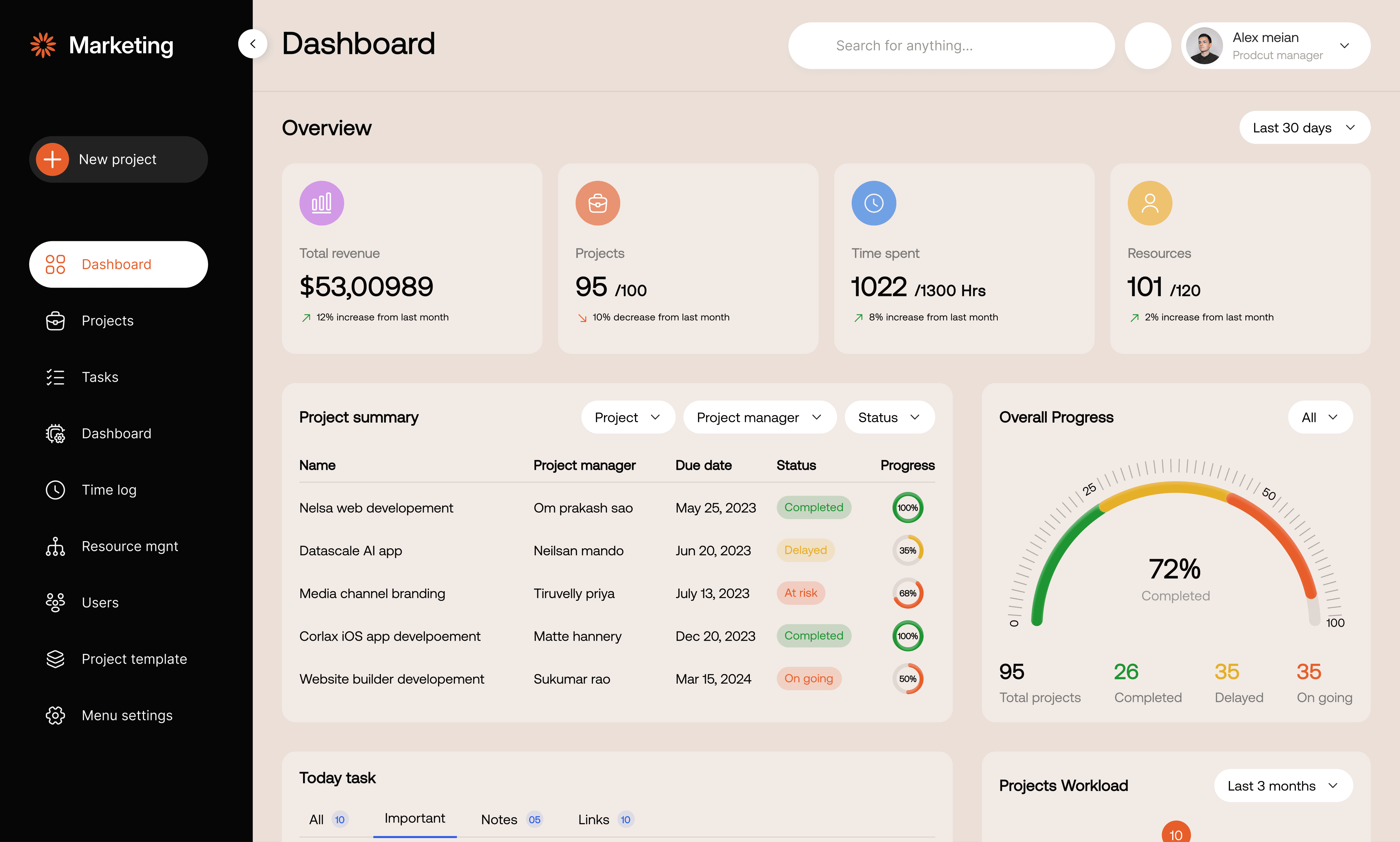Select the Users icon in the sidebar
Viewport: 1400px width, 842px height.
55,602
